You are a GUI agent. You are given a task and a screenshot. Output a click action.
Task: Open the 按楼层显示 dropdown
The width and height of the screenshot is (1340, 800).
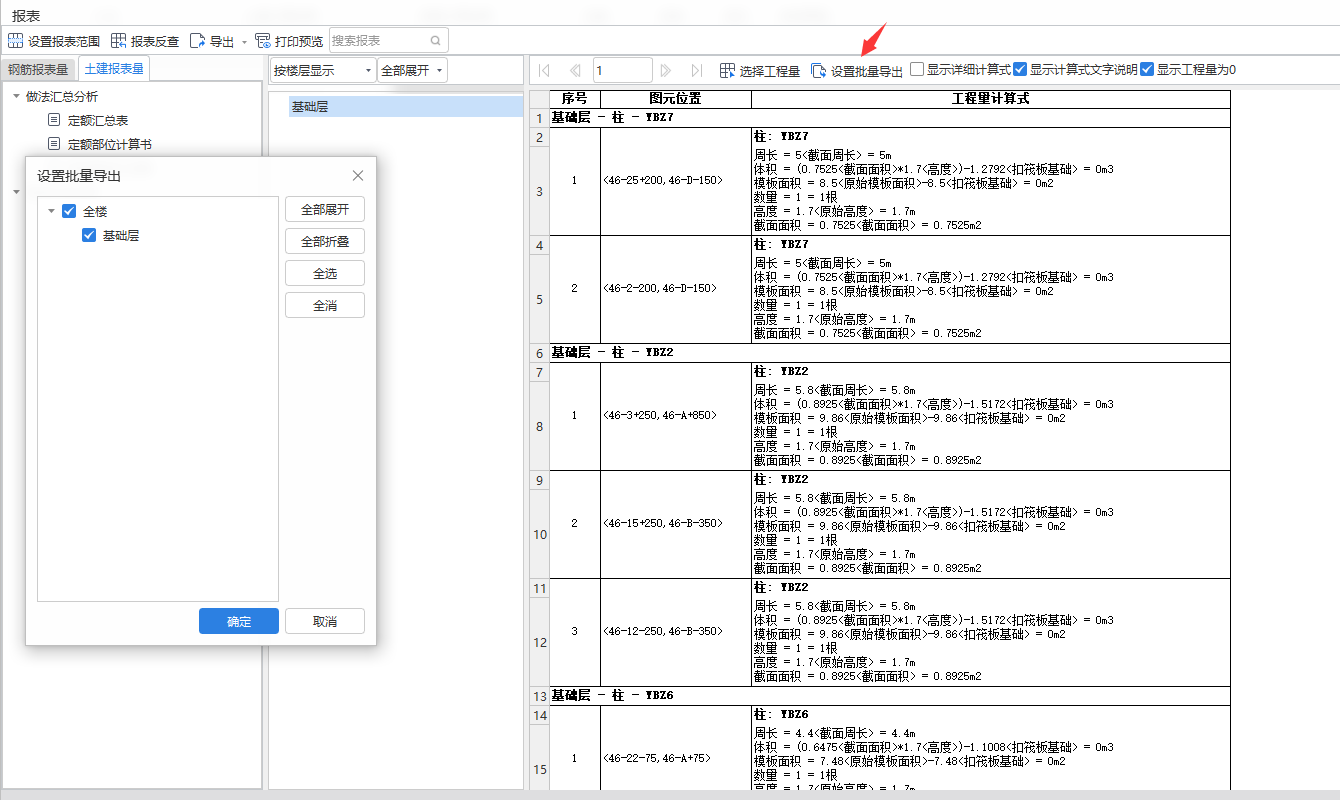coord(322,70)
